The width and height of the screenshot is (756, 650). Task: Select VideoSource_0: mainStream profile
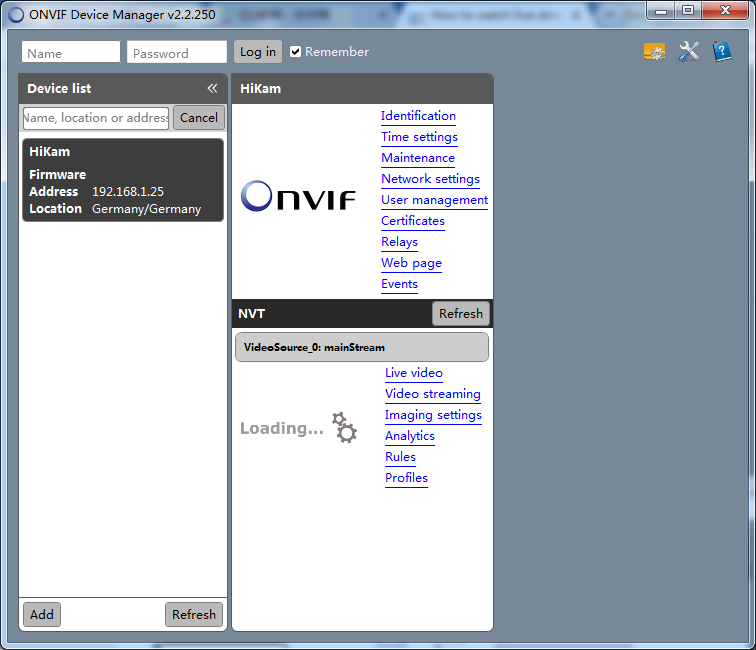coord(362,347)
